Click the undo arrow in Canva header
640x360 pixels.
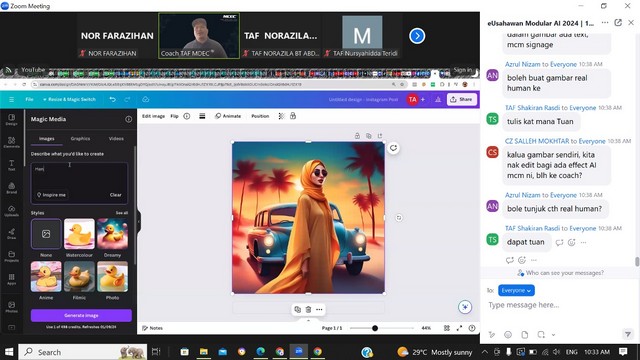[x=113, y=100]
